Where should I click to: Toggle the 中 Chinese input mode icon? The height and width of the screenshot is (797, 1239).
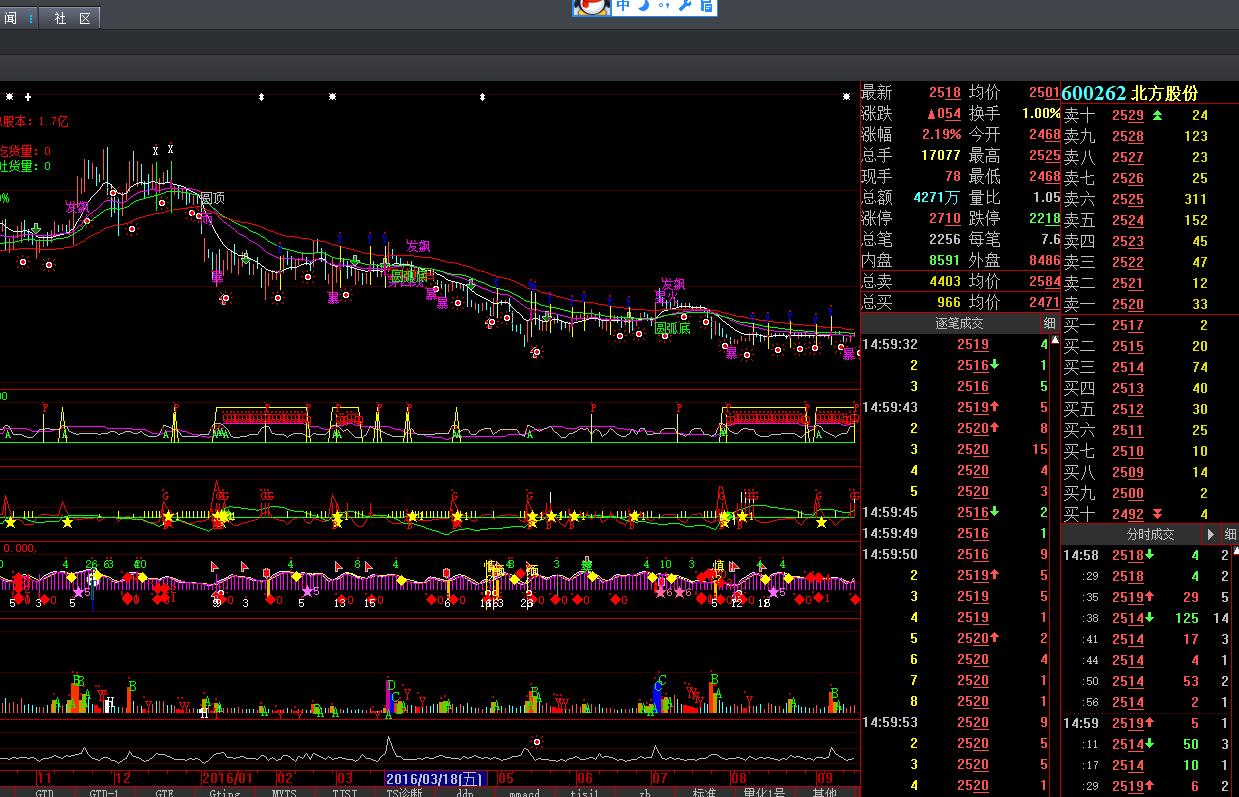click(x=623, y=6)
